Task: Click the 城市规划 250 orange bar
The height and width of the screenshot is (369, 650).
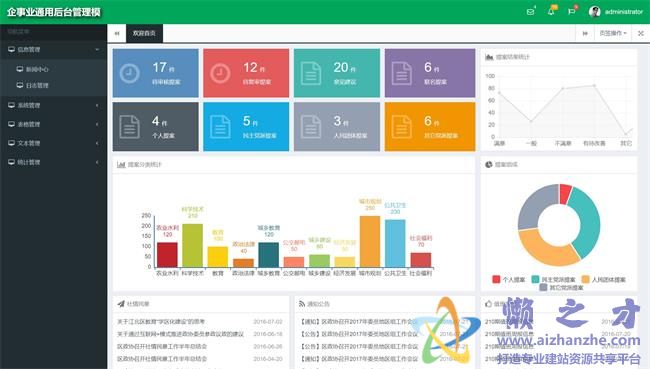Action: 370,241
